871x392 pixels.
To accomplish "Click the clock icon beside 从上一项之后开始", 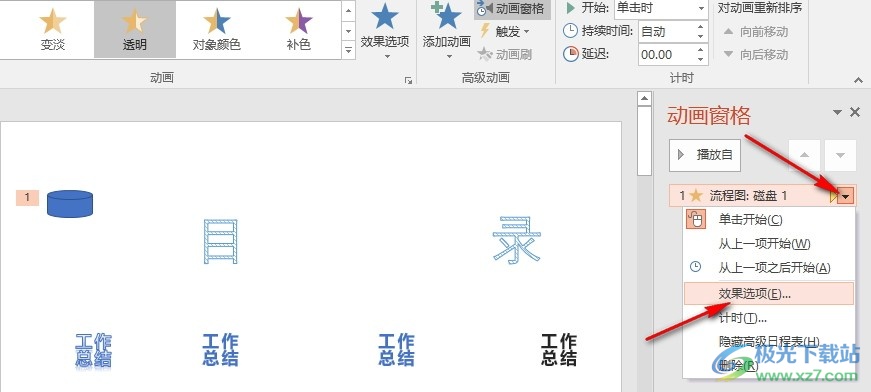I will click(695, 267).
